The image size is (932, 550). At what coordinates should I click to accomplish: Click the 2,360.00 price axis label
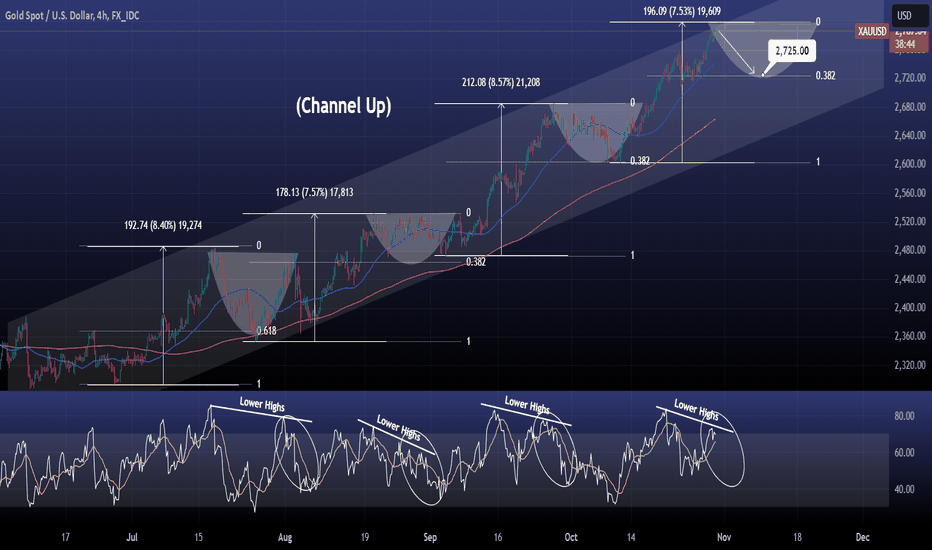click(909, 337)
